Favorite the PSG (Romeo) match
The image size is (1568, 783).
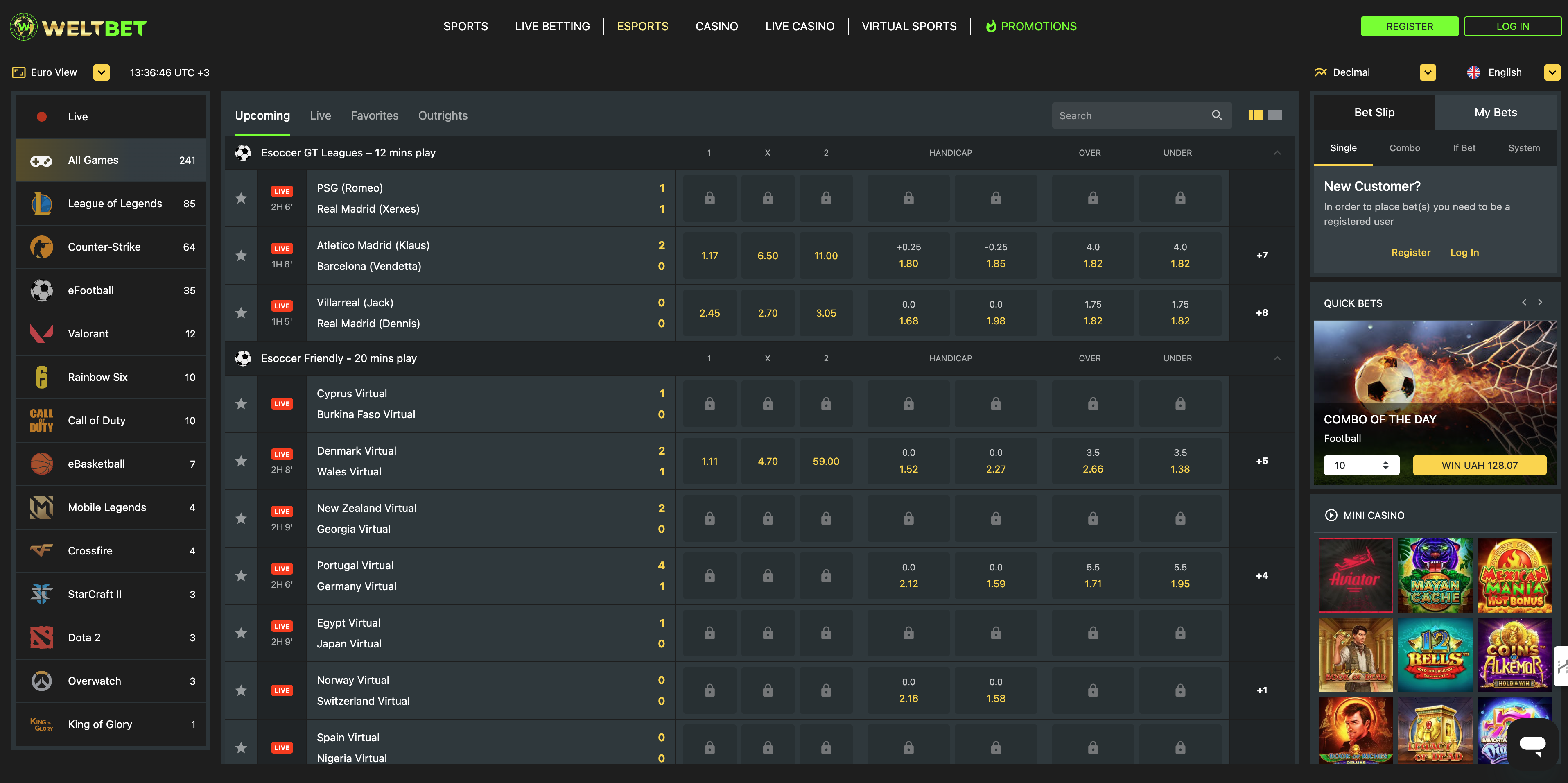click(x=241, y=198)
